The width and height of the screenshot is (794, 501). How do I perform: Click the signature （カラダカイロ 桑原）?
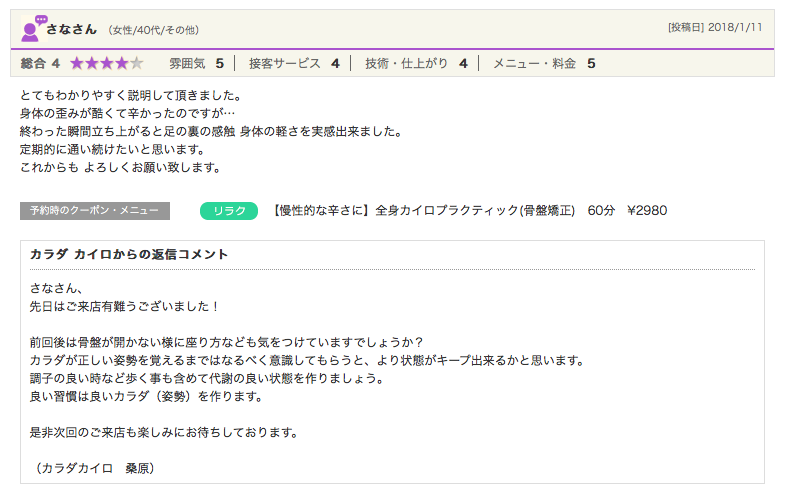pos(95,468)
